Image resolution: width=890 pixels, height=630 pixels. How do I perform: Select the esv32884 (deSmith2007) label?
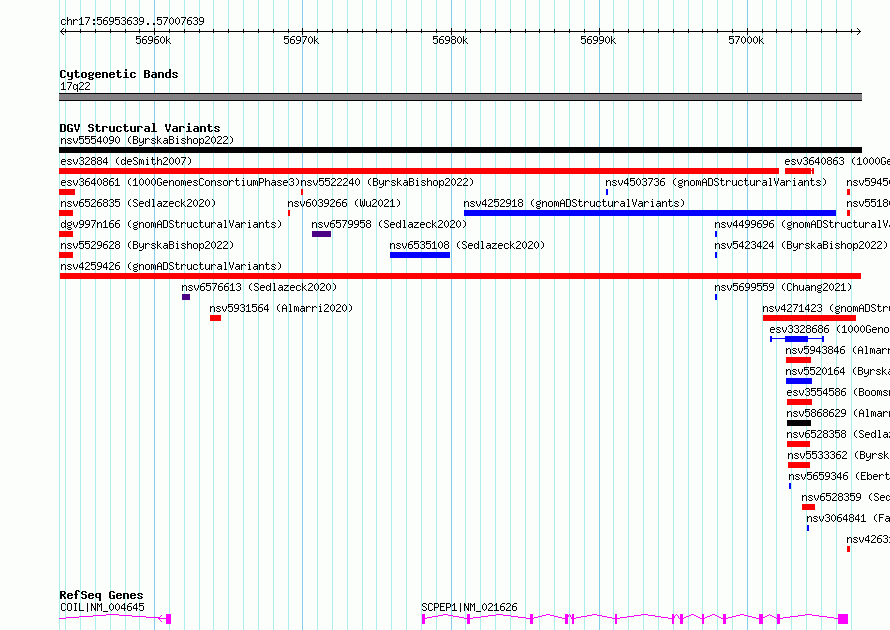tap(126, 161)
